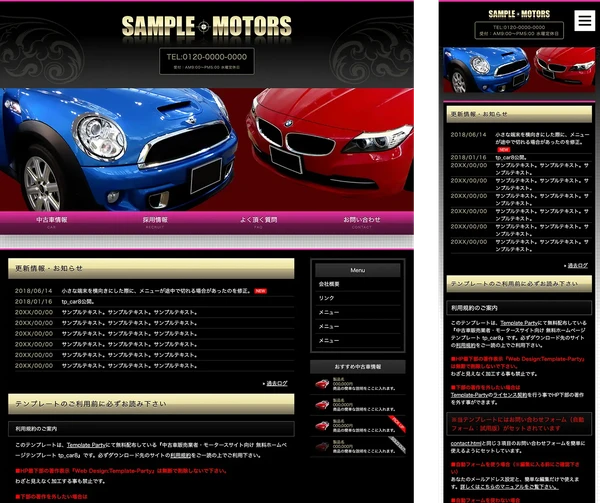Open the Template Party link in mobile preview
Screen dimensions: 600x503
click(x=519, y=323)
